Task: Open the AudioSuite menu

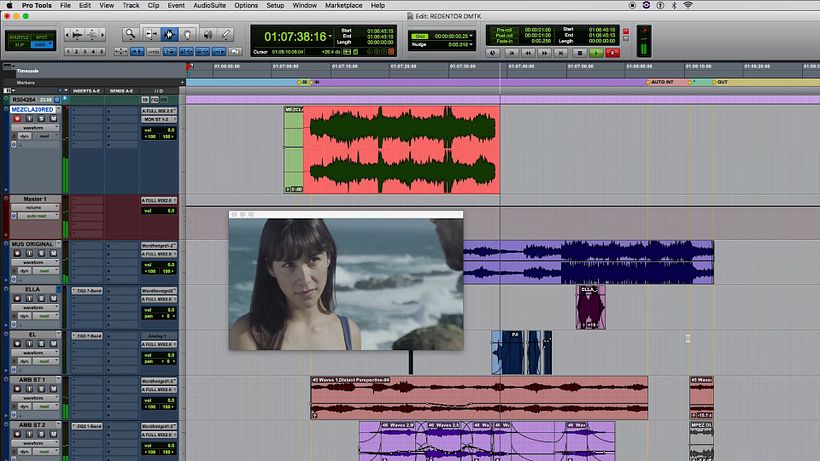Action: [209, 5]
